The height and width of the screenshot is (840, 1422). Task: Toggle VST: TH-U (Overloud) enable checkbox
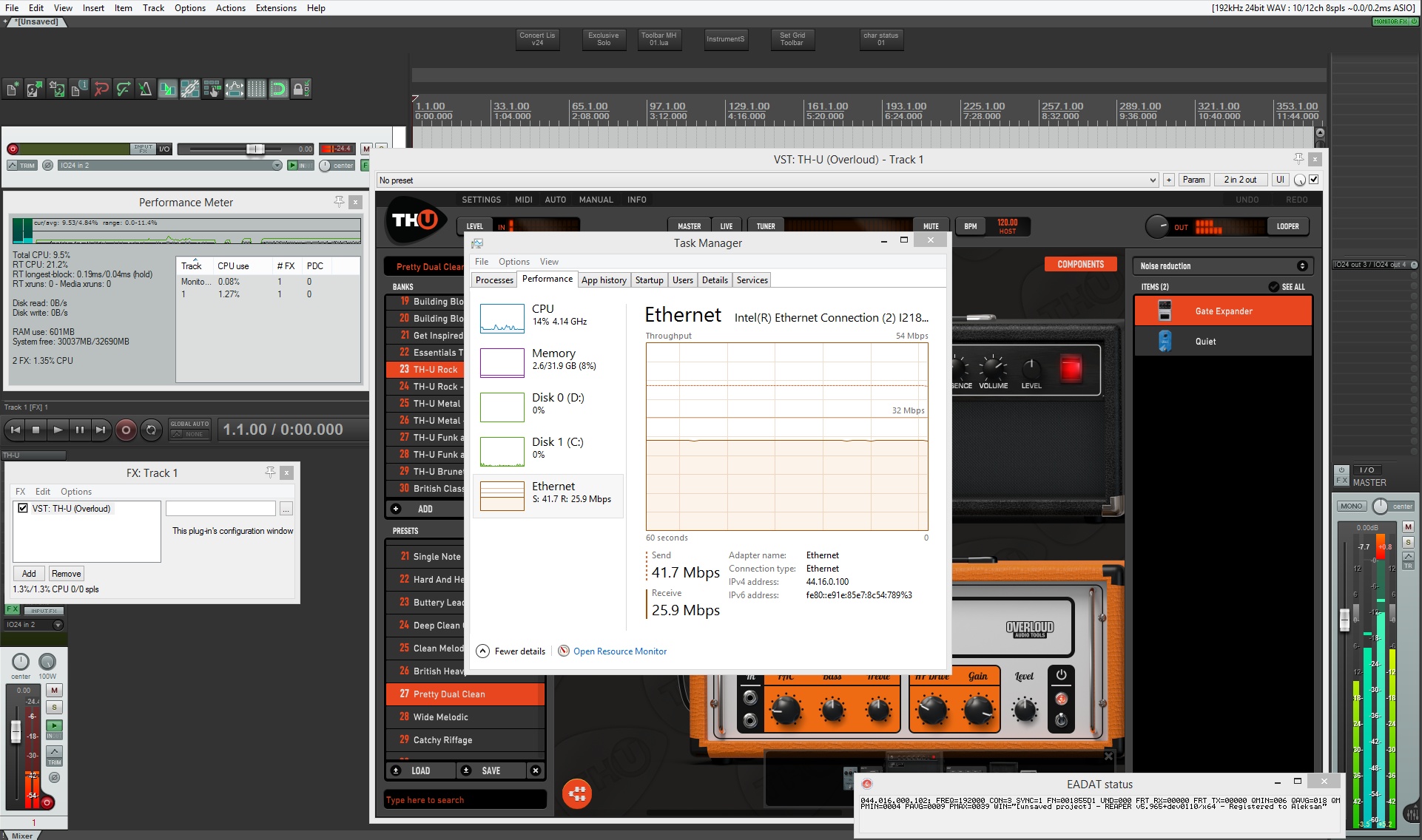[23, 509]
